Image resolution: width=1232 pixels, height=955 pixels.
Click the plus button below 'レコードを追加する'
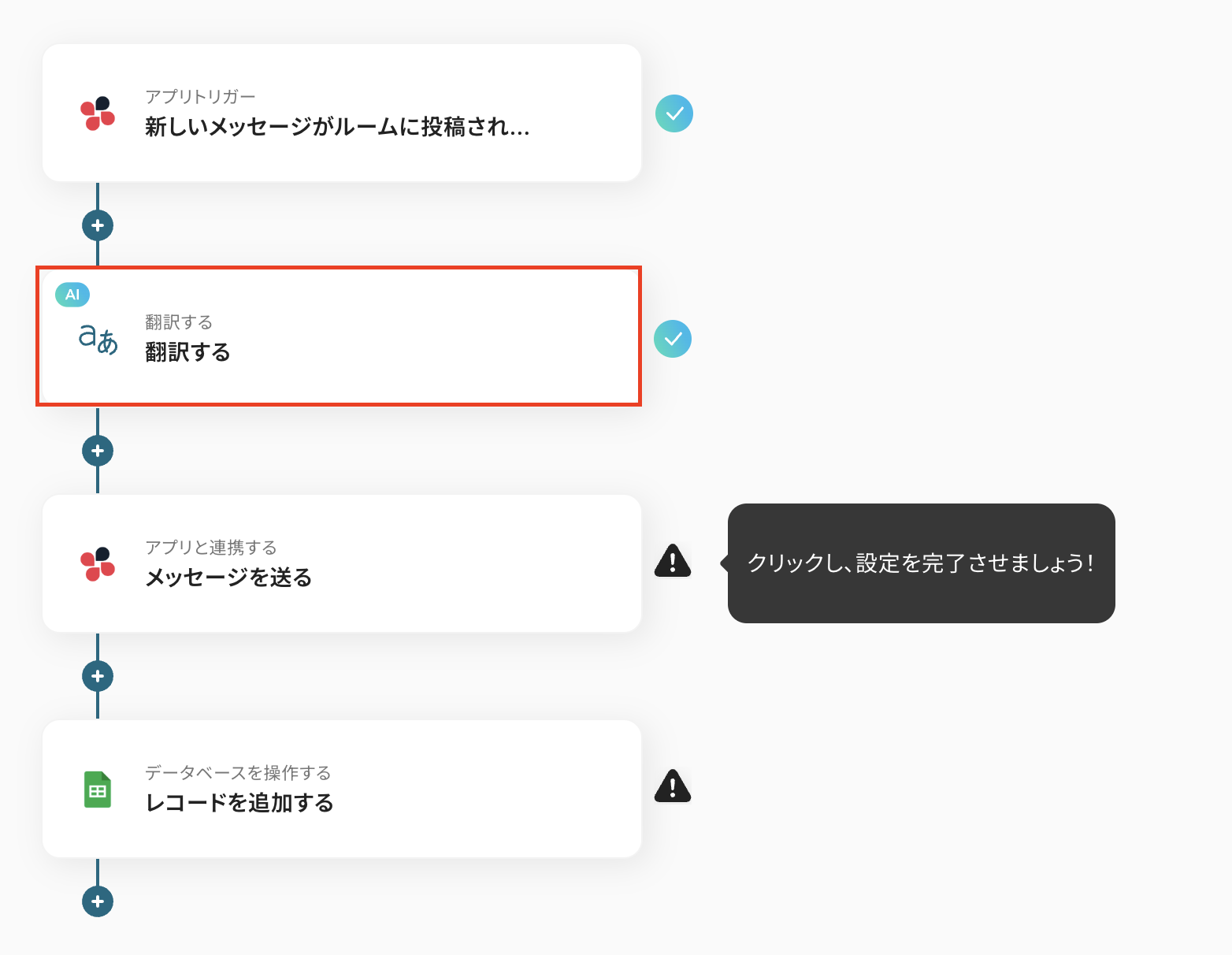(98, 901)
